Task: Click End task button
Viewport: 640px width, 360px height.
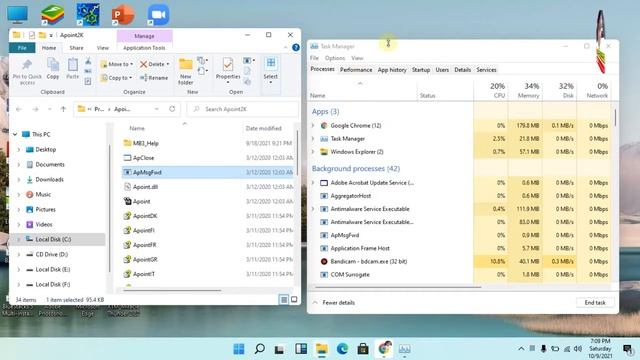Action: 595,302
